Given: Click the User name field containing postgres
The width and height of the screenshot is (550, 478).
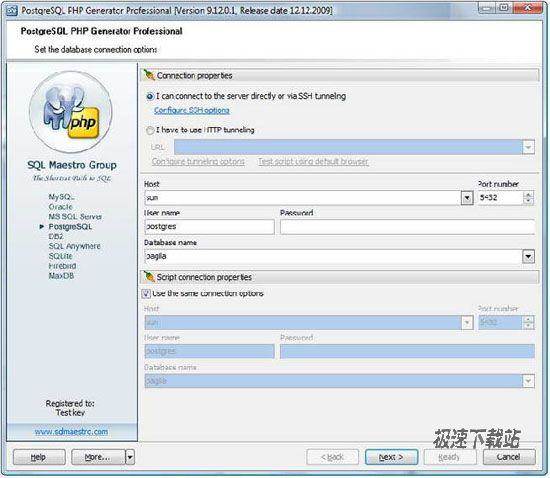Looking at the screenshot, I should [209, 227].
